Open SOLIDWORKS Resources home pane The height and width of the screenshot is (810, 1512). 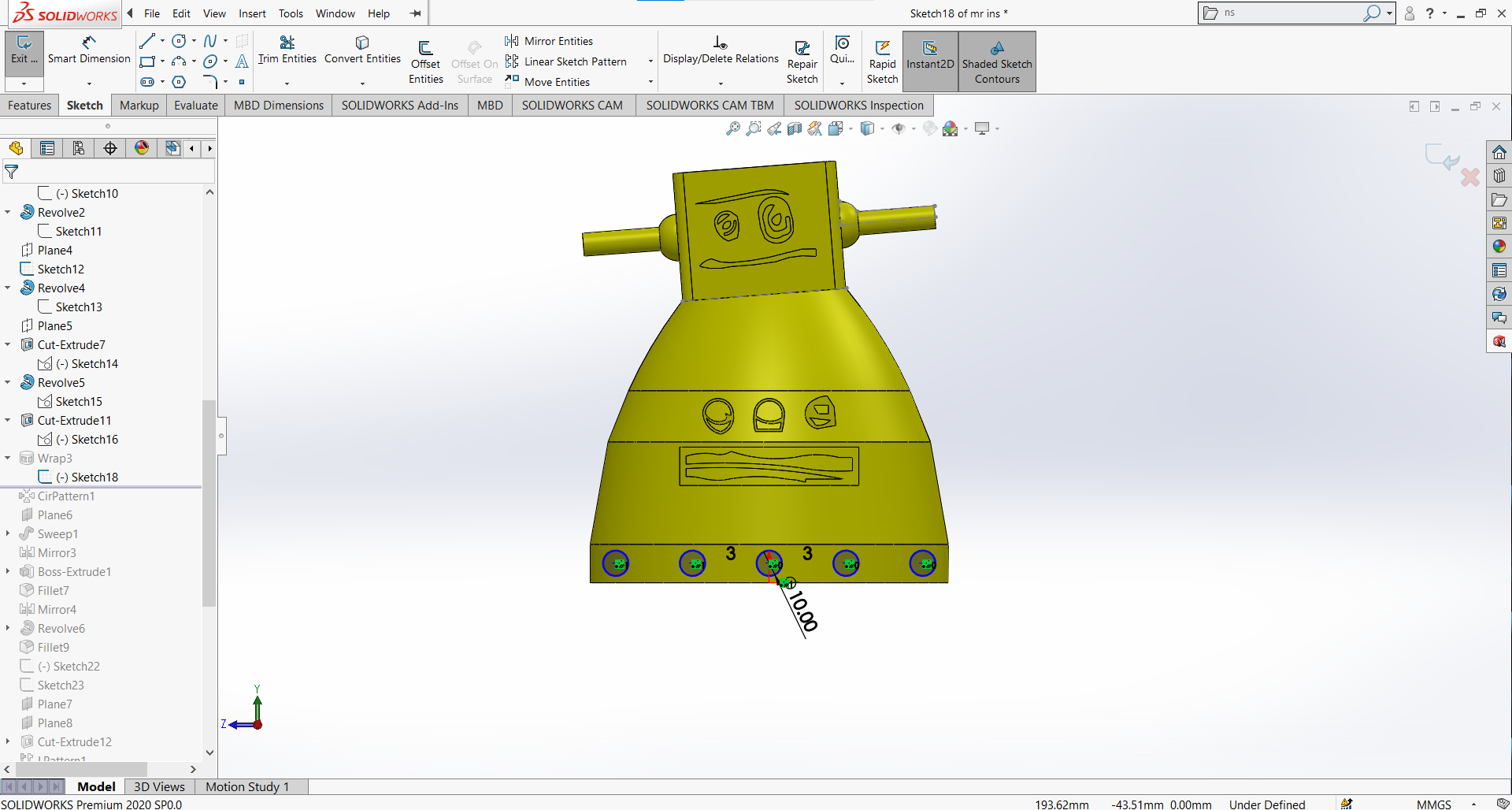1499,152
